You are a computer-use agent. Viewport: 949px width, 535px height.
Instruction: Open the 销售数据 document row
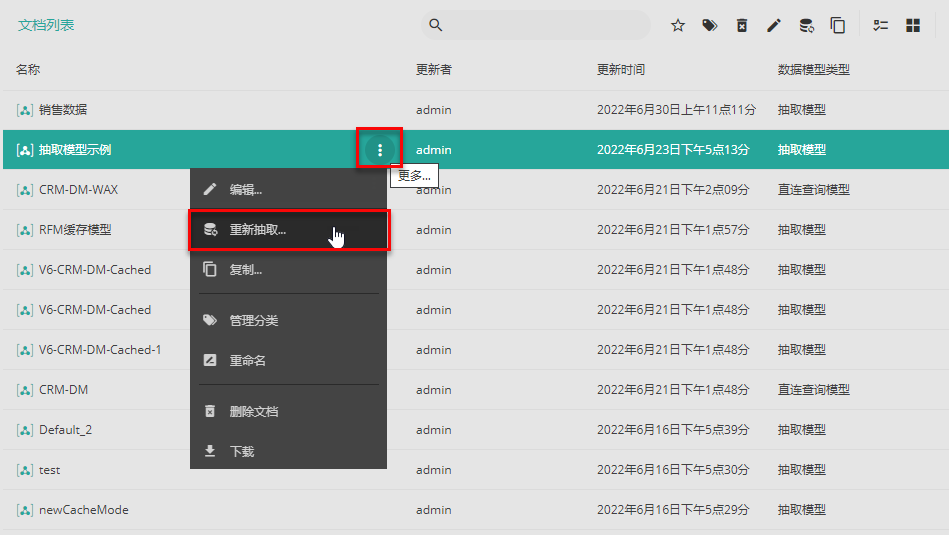coord(63,110)
